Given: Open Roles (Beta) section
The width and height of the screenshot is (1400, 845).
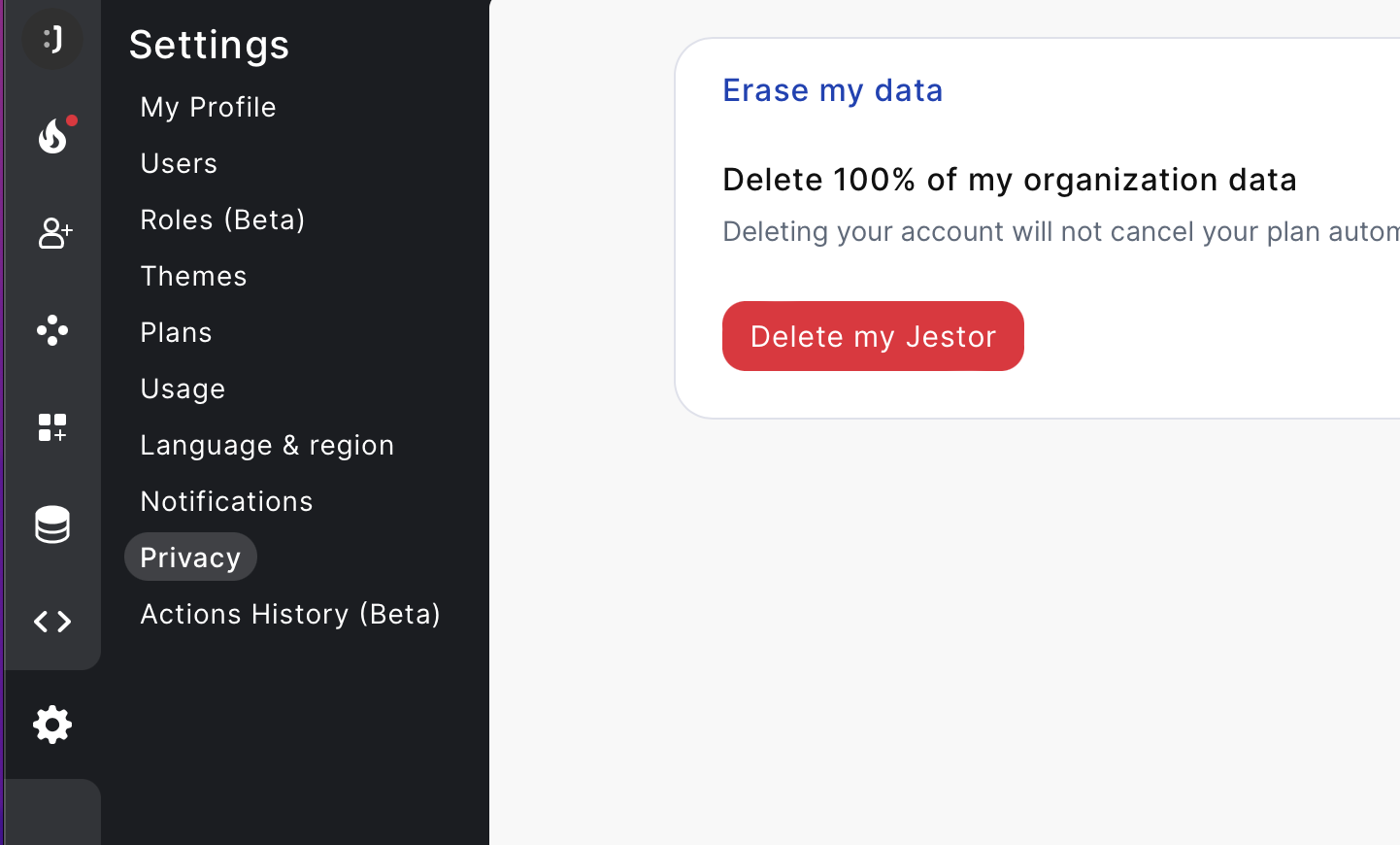Looking at the screenshot, I should (x=222, y=220).
